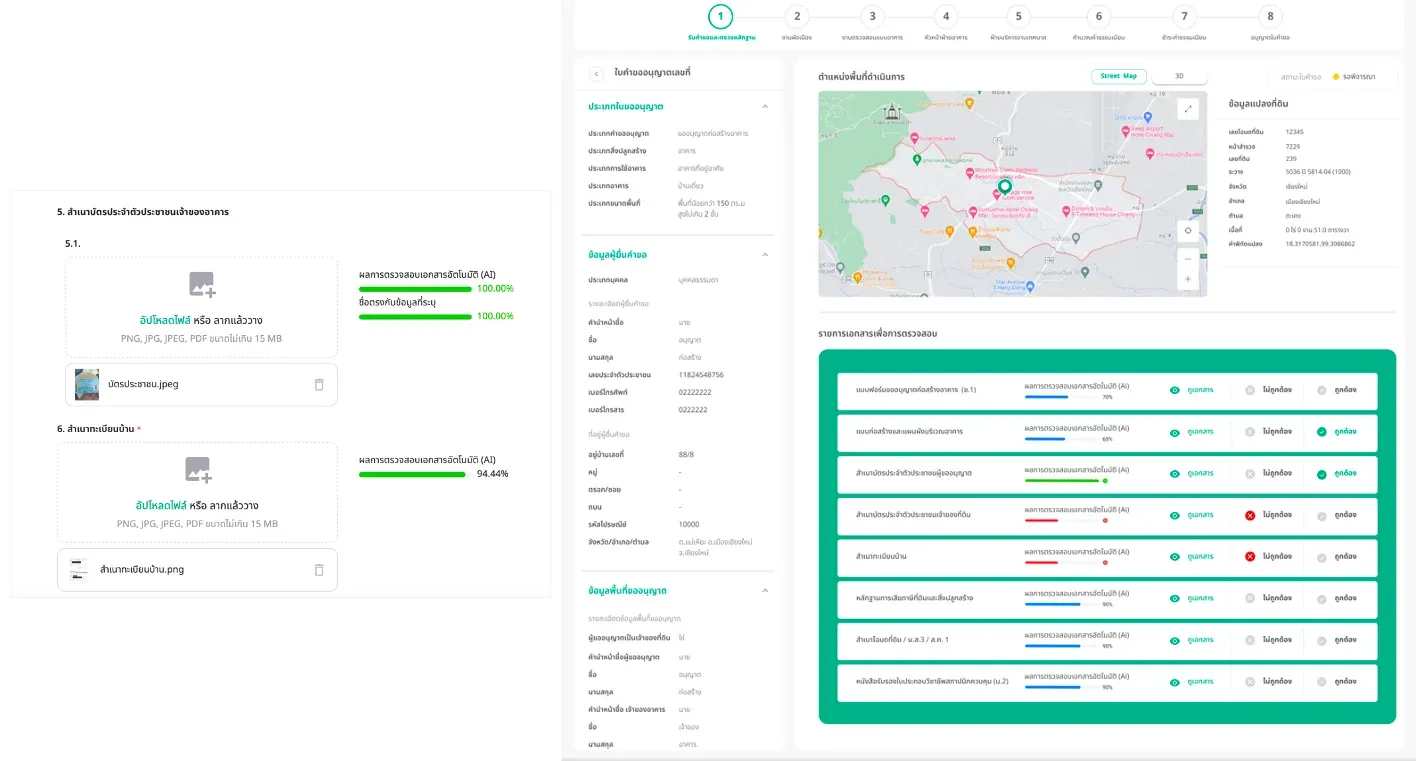The image size is (1416, 761).
Task: Mark สำเนาทะเบียนบ้าน document as ไม่ถูกต้อง
Action: point(1268,556)
